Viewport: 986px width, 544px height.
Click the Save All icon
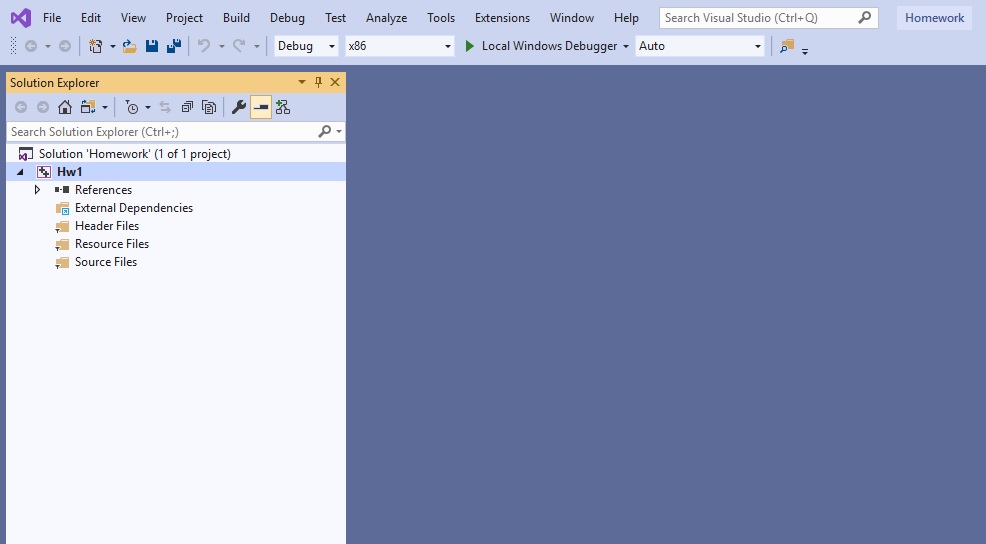174,46
